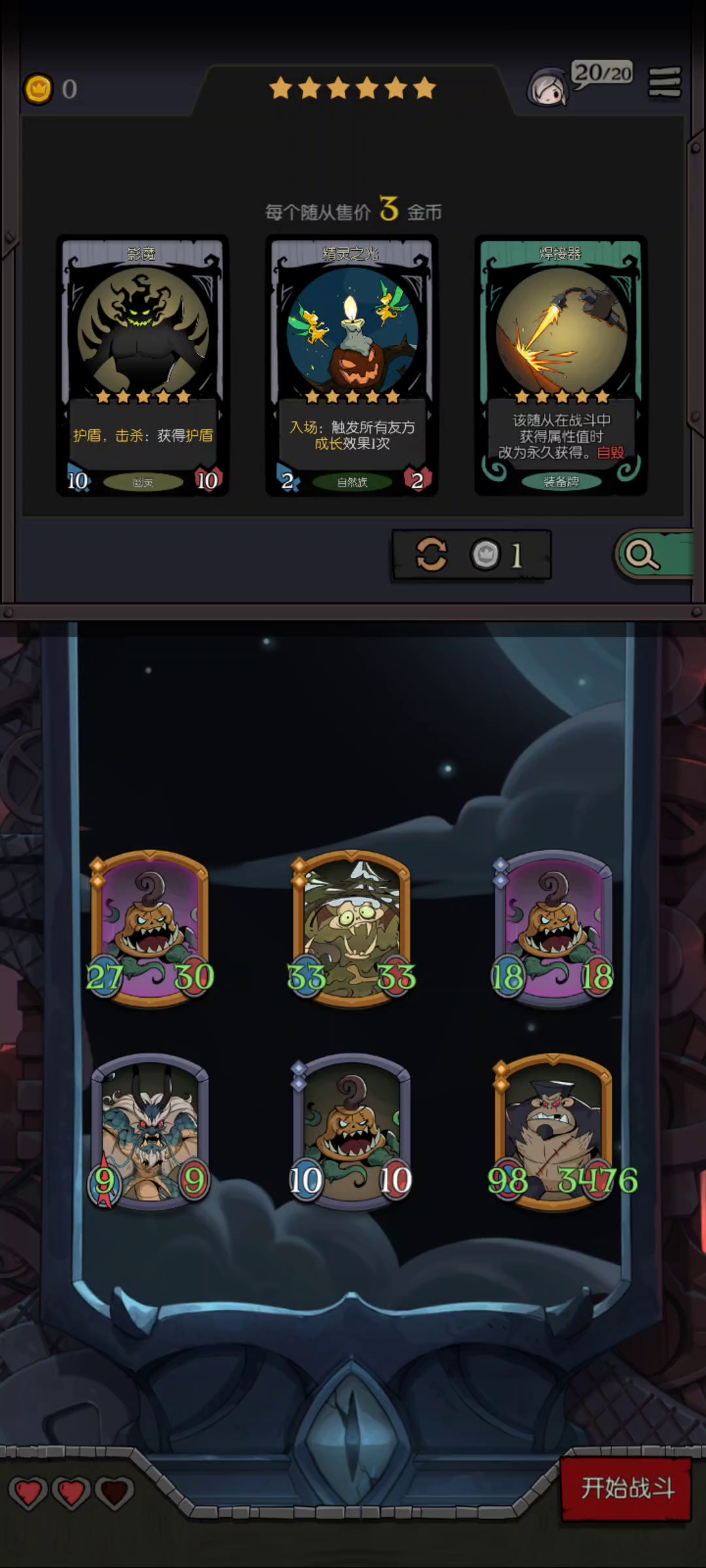706x1568 pixels.
Task: Select the 18/18 pumpkin minion
Action: [554, 929]
